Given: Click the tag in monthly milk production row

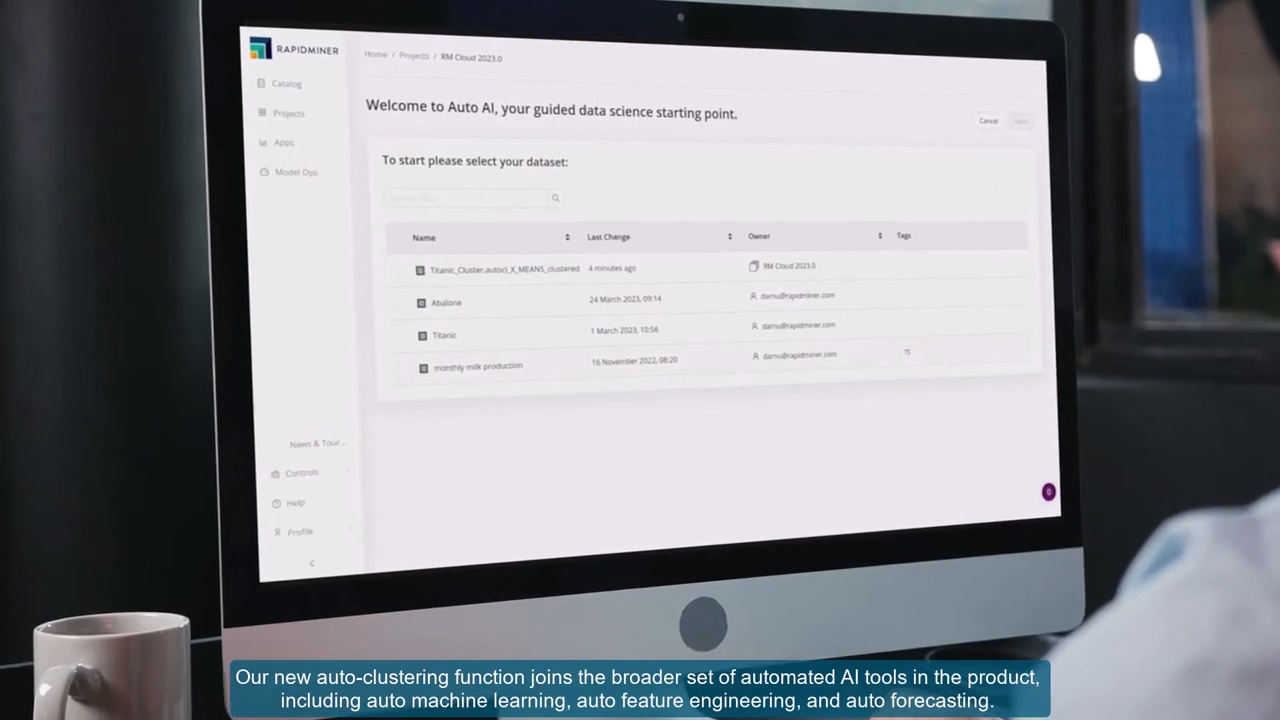Looking at the screenshot, I should coord(907,352).
